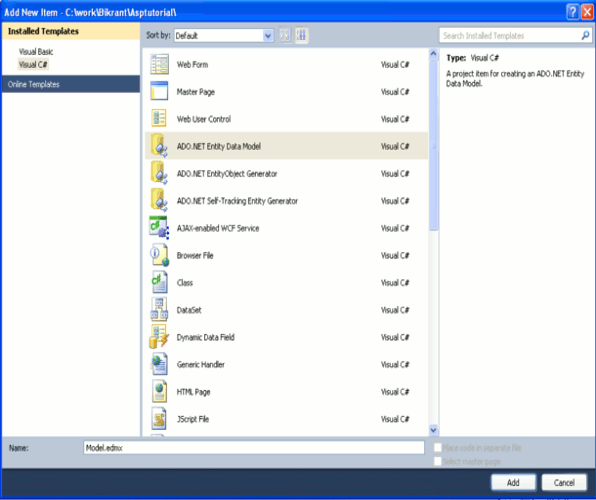Click the Master Page template icon
596x500 pixels.
point(159,91)
